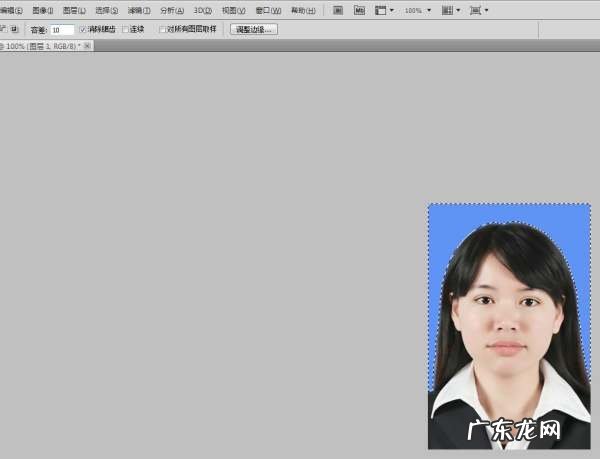Screen dimensions: 600x459
Task: Open the 100% zoom level dropdown
Action: (x=418, y=10)
